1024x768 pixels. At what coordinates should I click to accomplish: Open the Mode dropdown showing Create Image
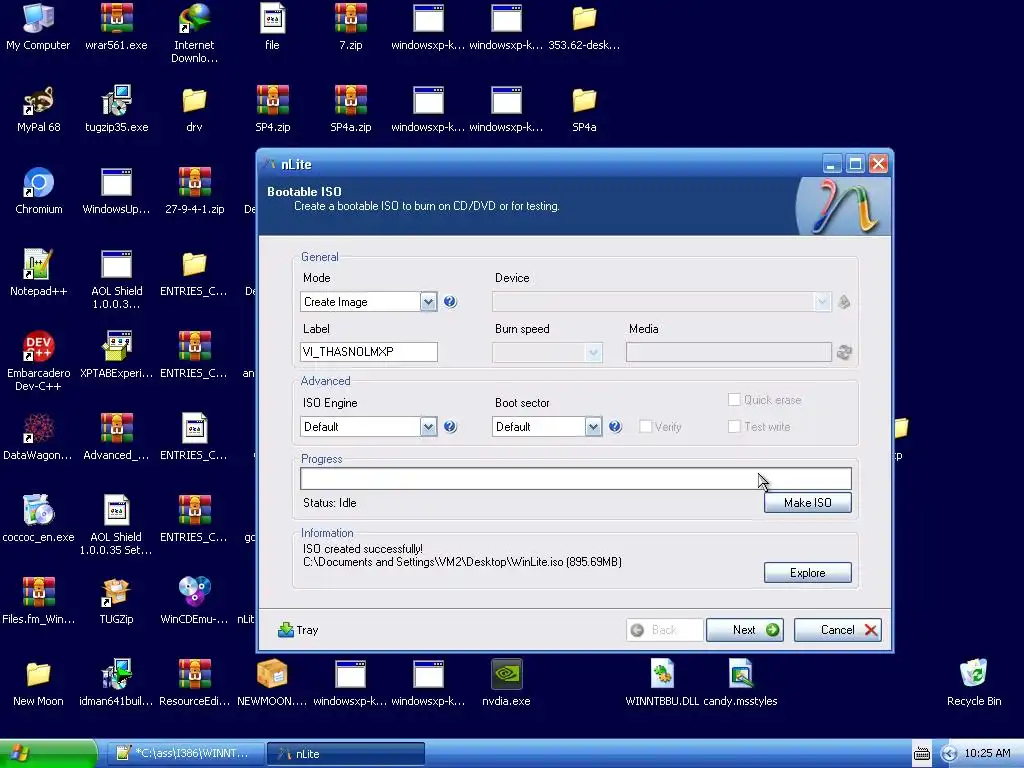coord(368,302)
